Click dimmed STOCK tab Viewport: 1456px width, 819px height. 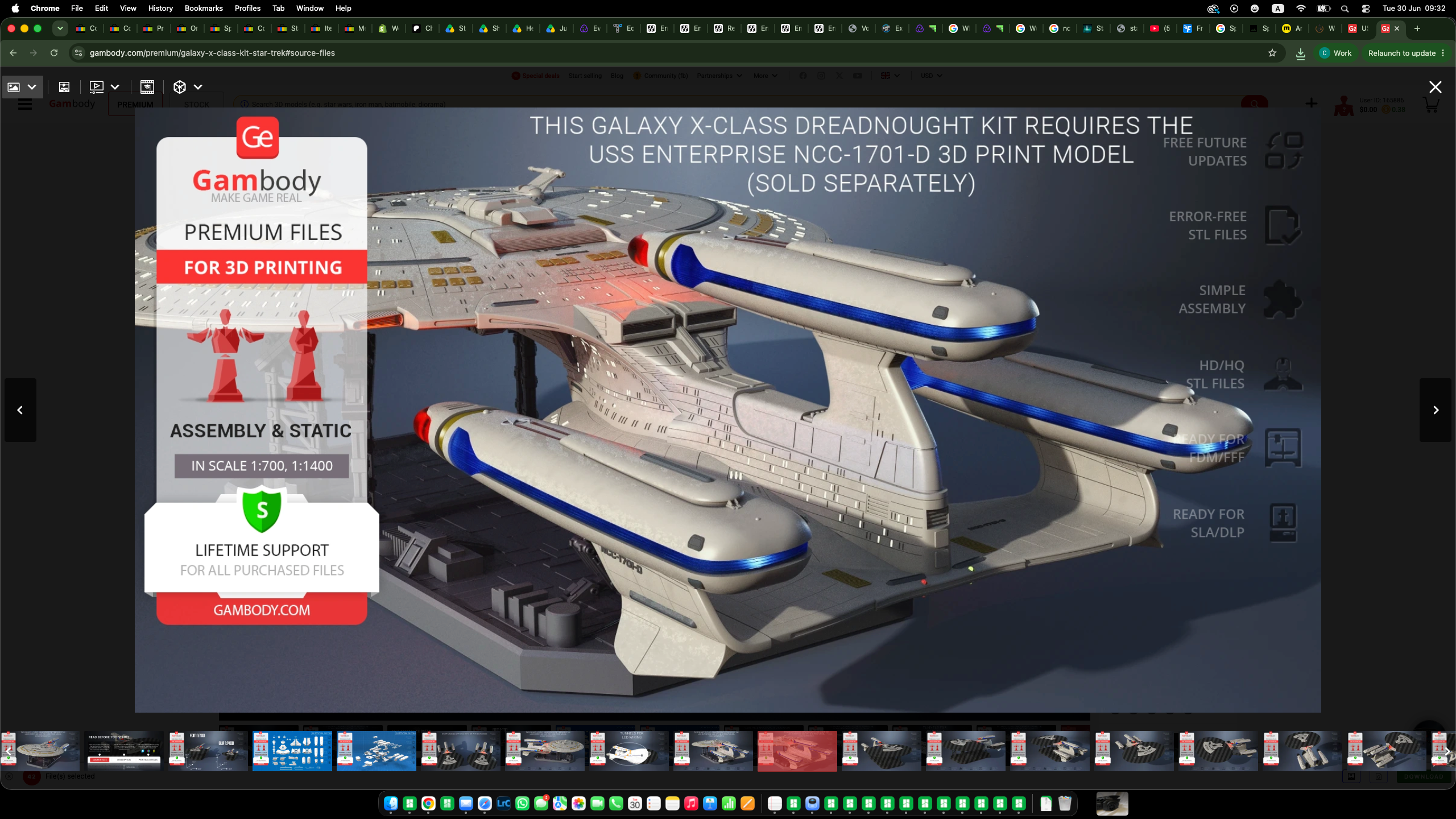click(197, 105)
